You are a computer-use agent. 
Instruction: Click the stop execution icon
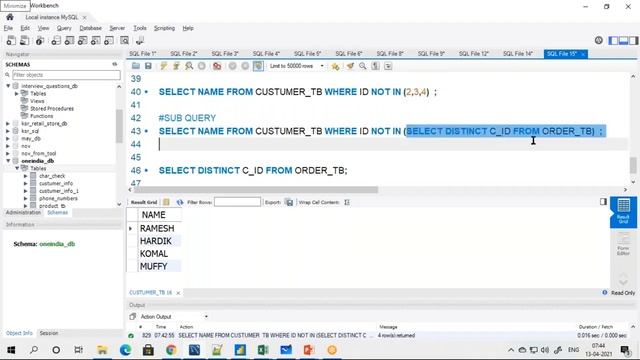[202, 66]
